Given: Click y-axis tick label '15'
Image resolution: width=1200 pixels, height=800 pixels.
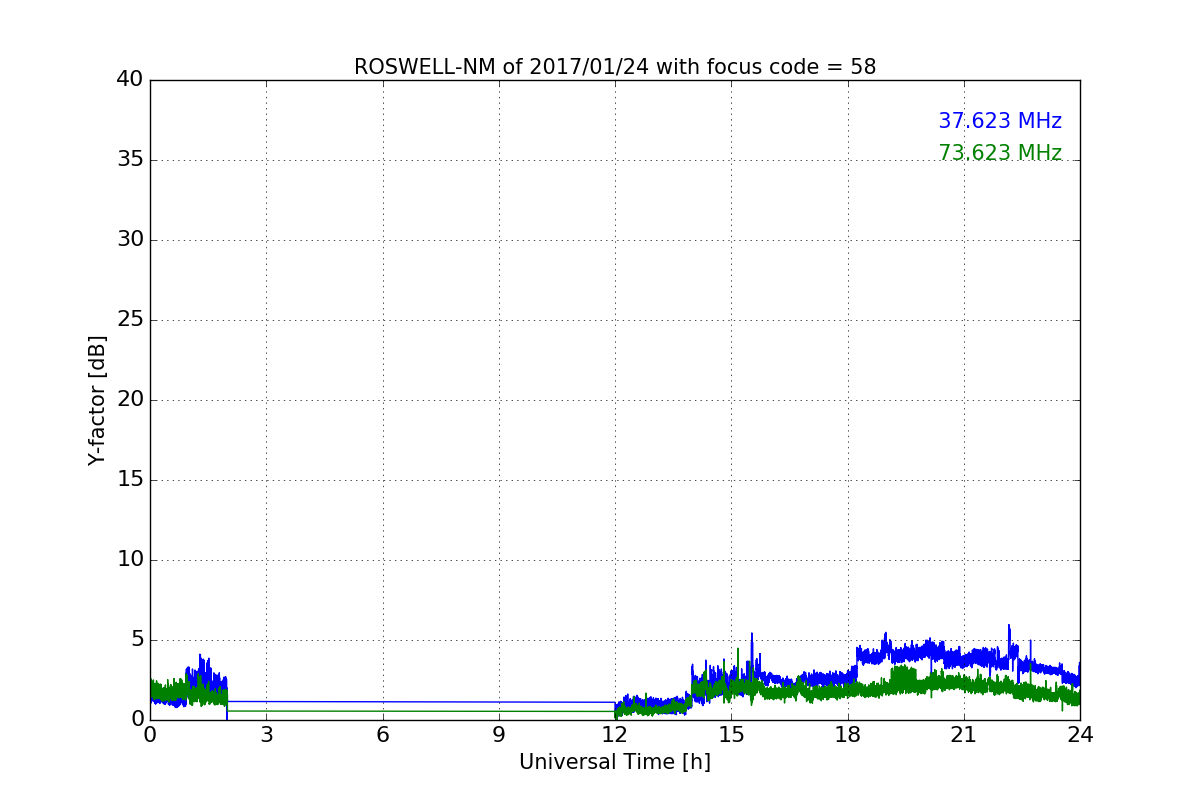Looking at the screenshot, I should (130, 479).
